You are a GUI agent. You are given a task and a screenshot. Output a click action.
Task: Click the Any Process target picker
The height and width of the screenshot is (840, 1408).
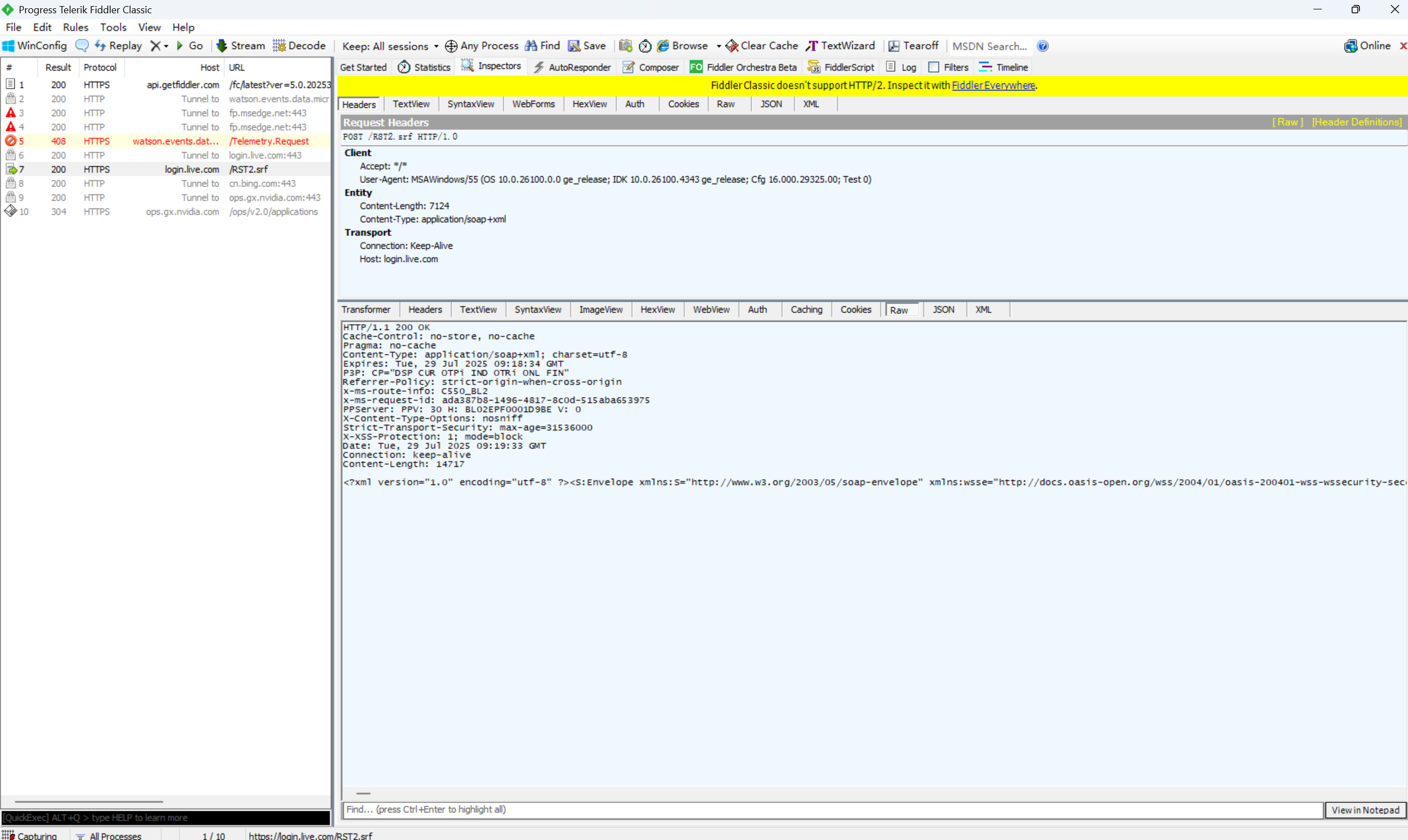pyautogui.click(x=482, y=46)
